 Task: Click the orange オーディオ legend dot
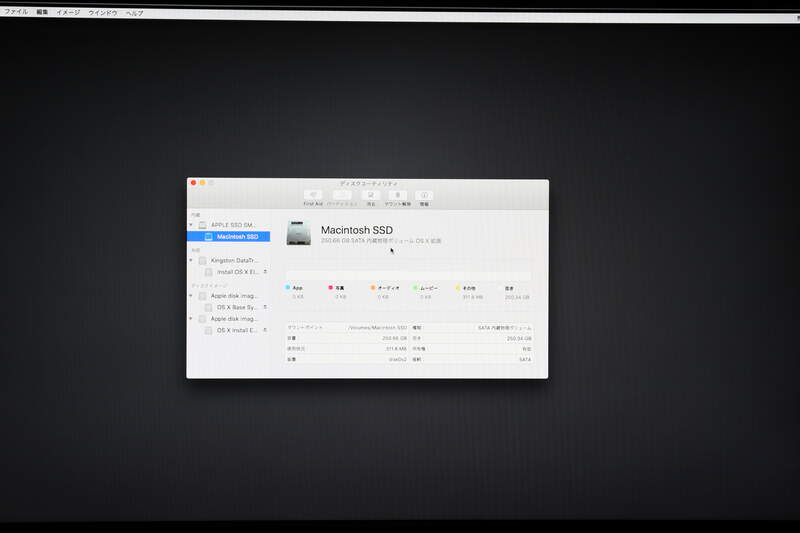click(373, 288)
